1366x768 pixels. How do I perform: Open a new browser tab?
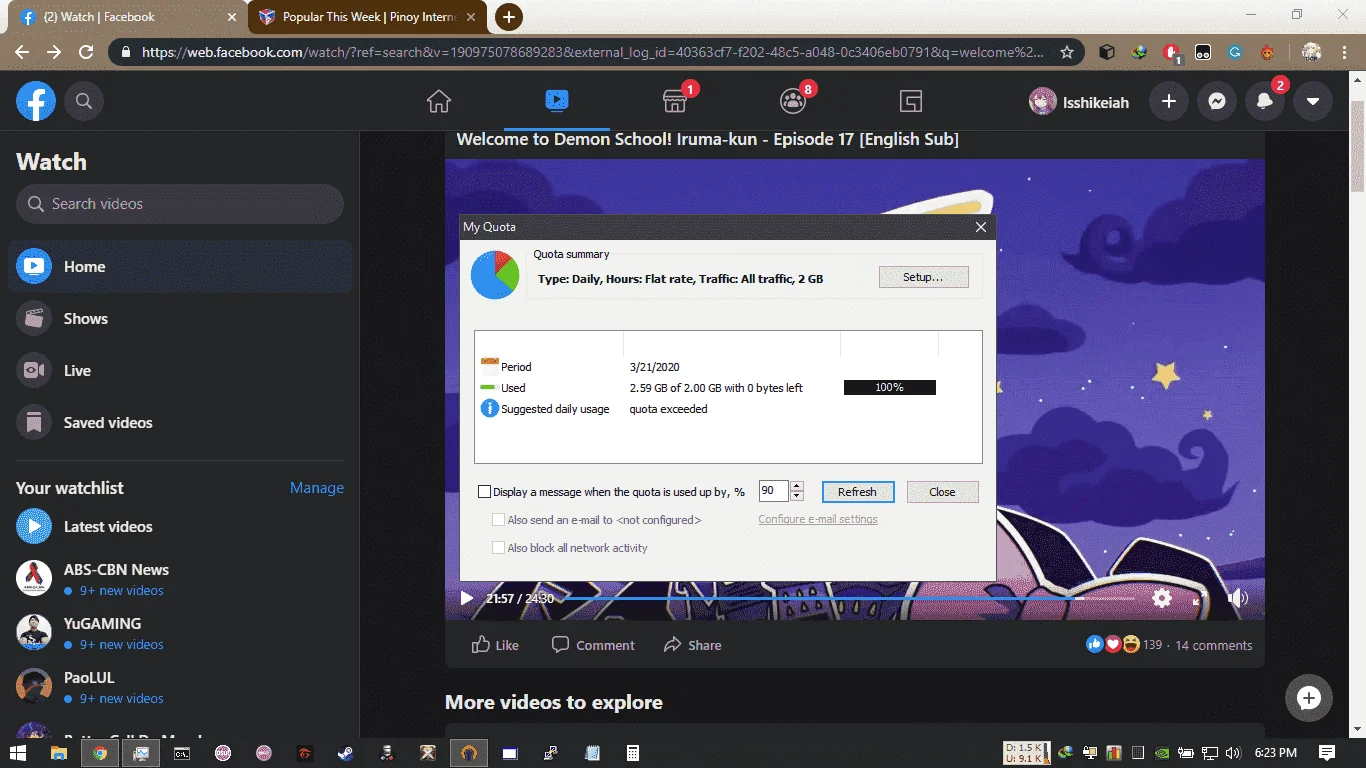click(x=509, y=16)
